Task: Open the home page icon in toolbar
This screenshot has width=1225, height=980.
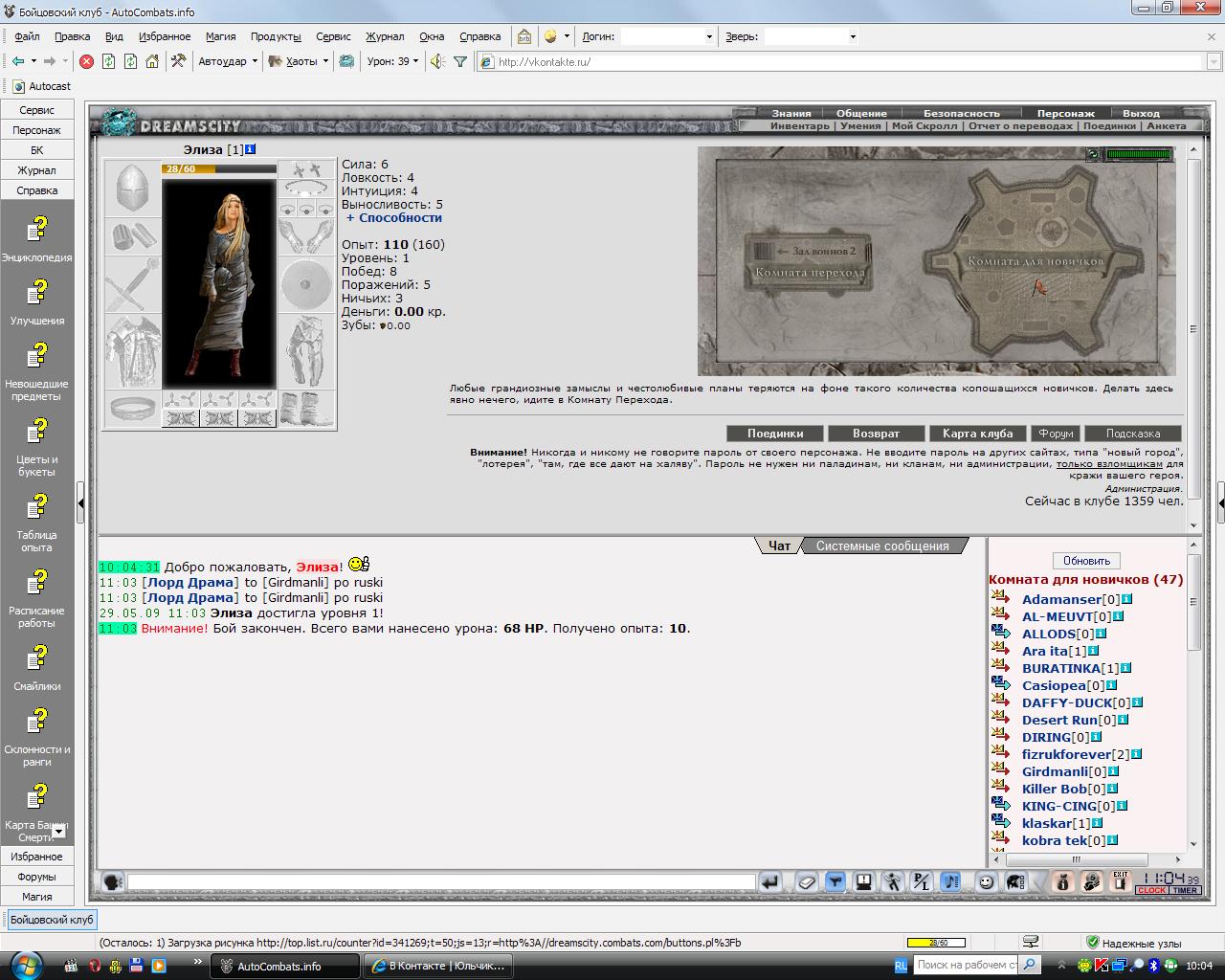Action: pos(152,61)
